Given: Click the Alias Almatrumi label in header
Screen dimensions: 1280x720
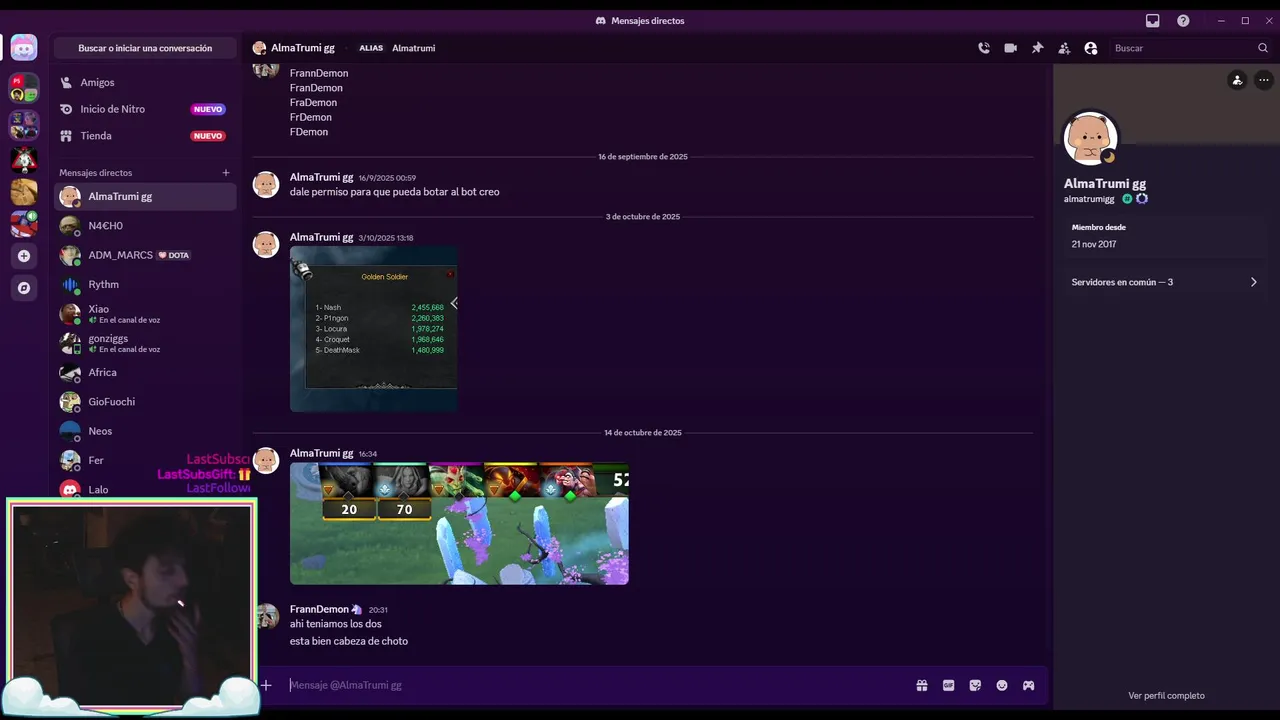Looking at the screenshot, I should coord(397,48).
